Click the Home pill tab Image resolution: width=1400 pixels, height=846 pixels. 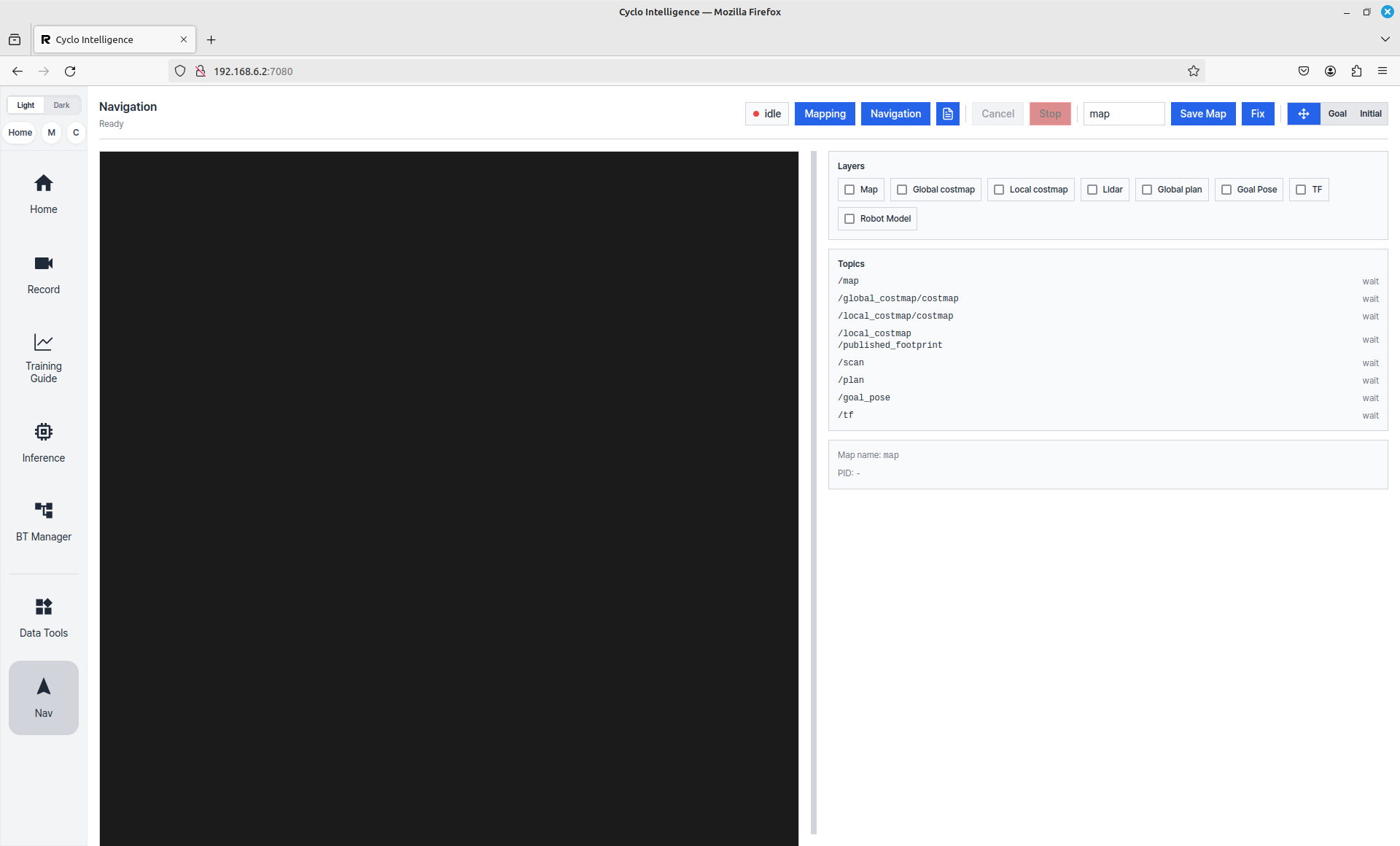pos(20,133)
